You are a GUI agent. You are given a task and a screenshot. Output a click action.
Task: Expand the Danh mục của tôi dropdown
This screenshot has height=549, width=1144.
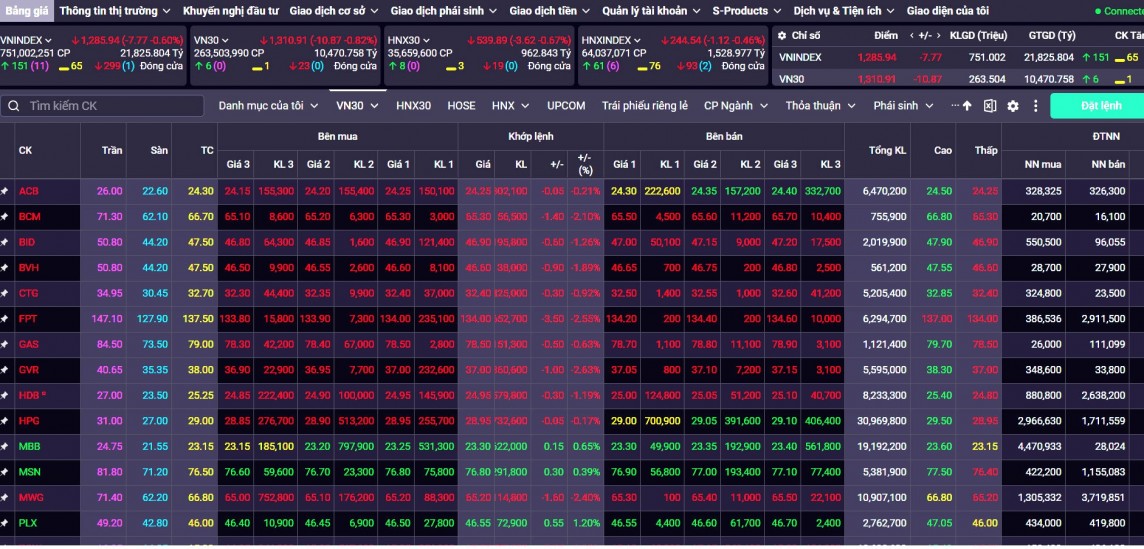point(268,106)
